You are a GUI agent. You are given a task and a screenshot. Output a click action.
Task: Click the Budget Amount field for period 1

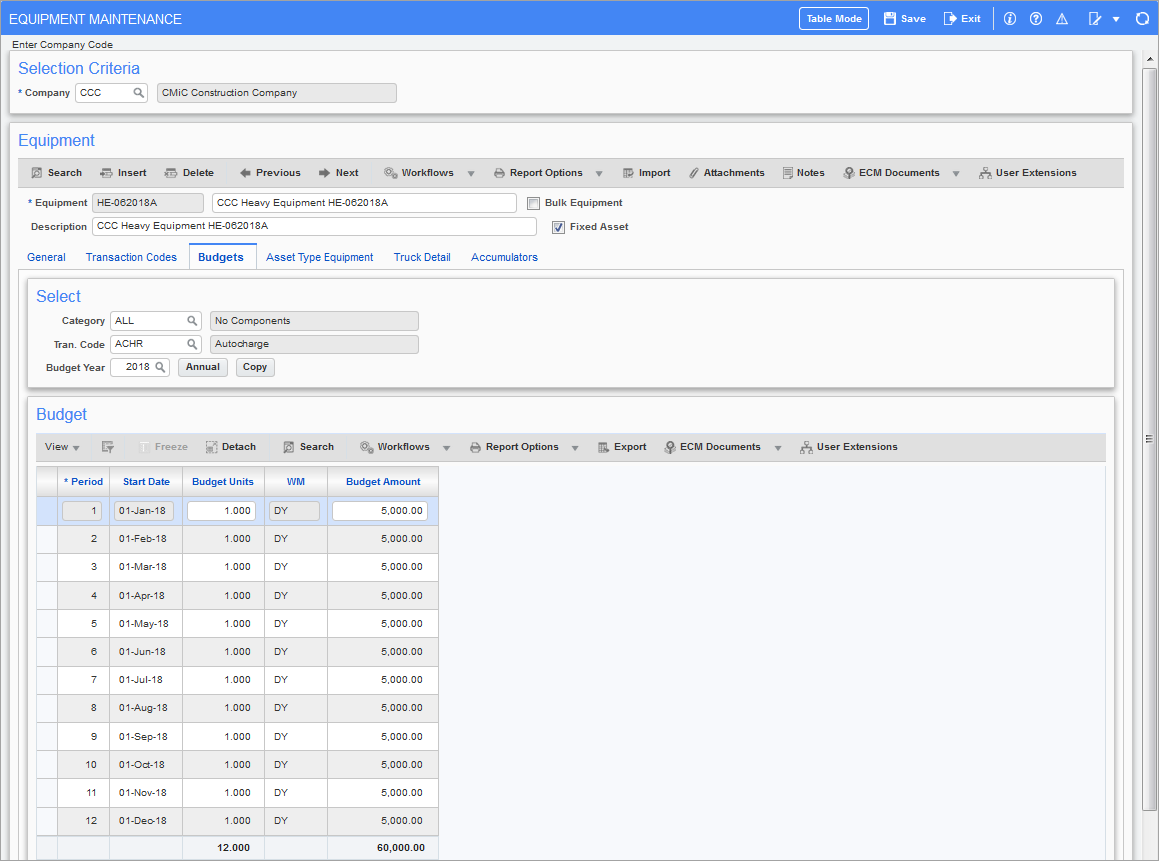(380, 511)
